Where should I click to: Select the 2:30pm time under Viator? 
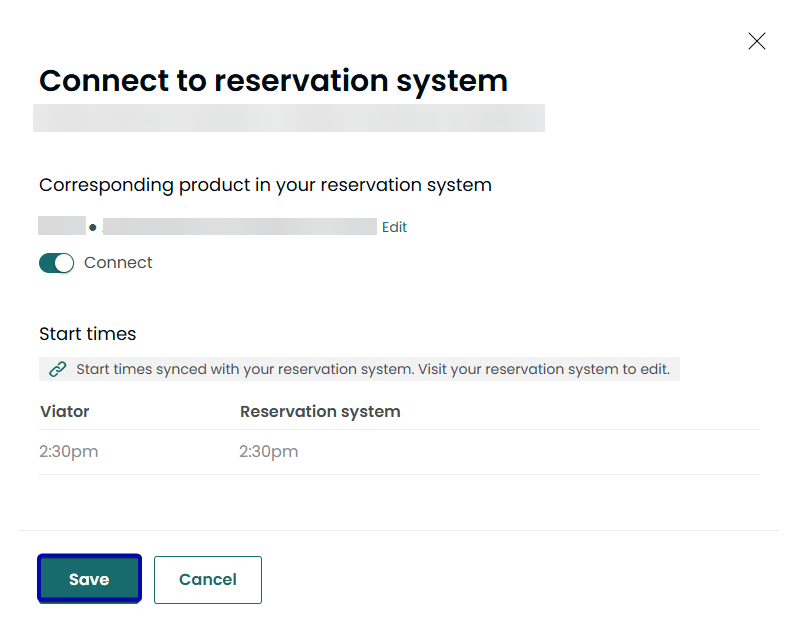tap(69, 452)
